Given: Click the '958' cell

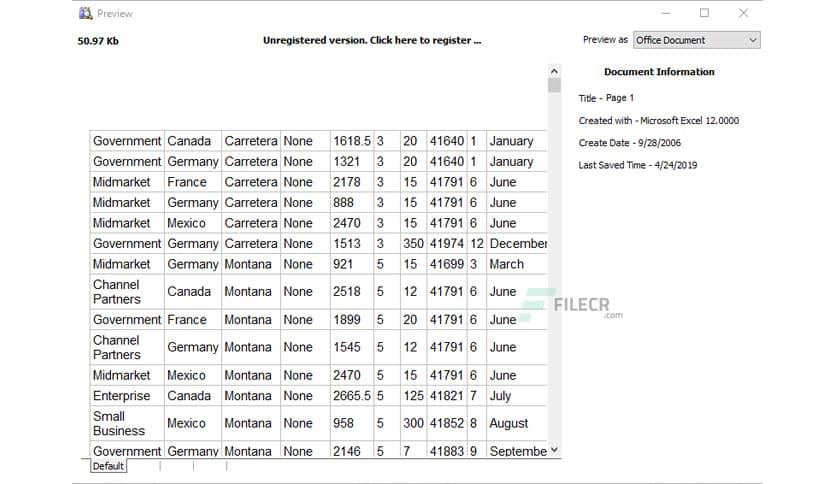Looking at the screenshot, I should click(352, 423).
